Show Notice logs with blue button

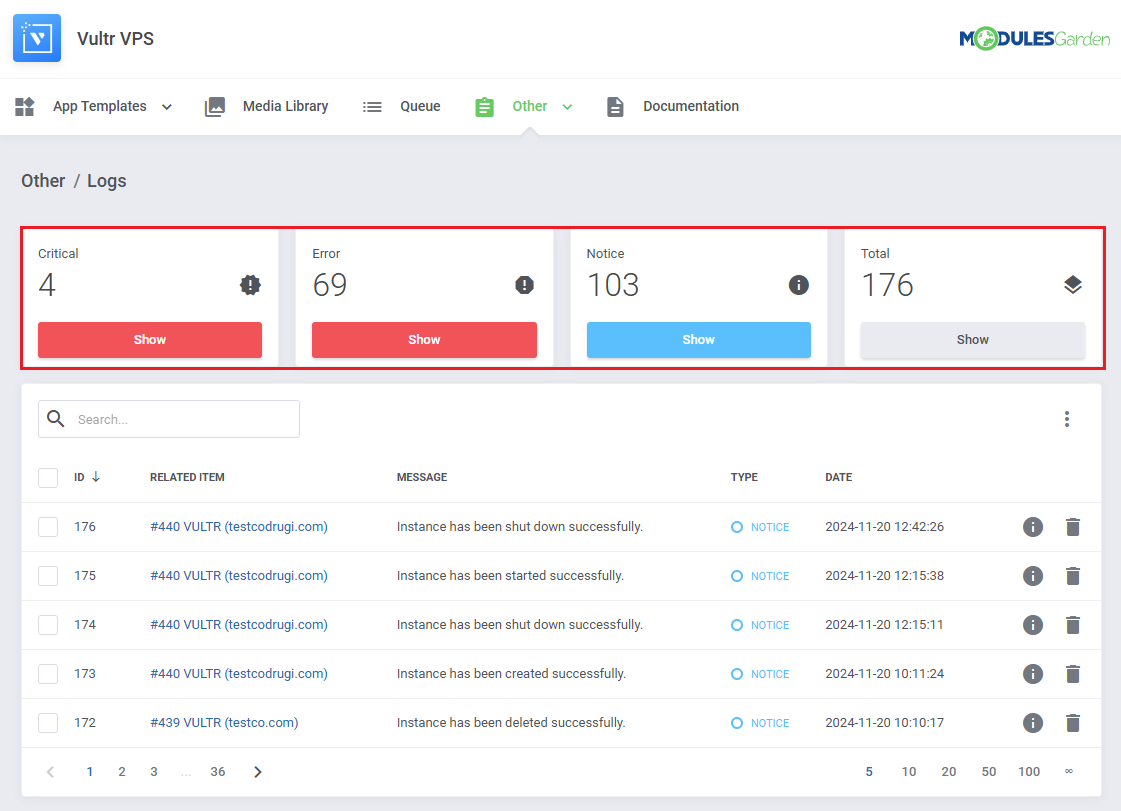(x=698, y=340)
